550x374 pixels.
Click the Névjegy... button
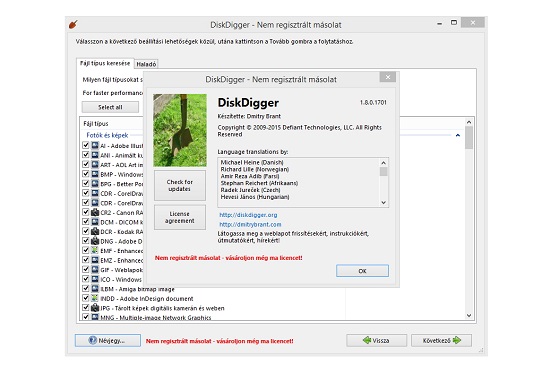coord(108,340)
